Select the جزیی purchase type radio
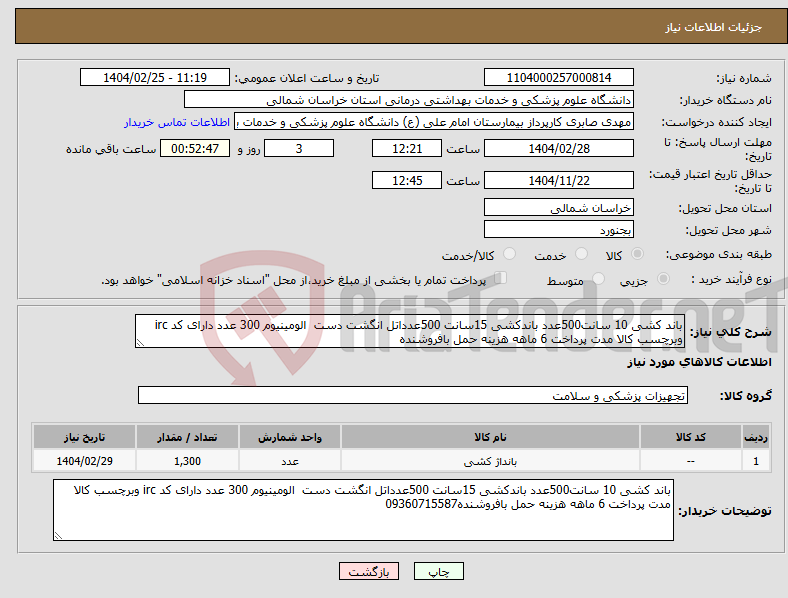Screen dimensions: 788x598 click(663, 278)
